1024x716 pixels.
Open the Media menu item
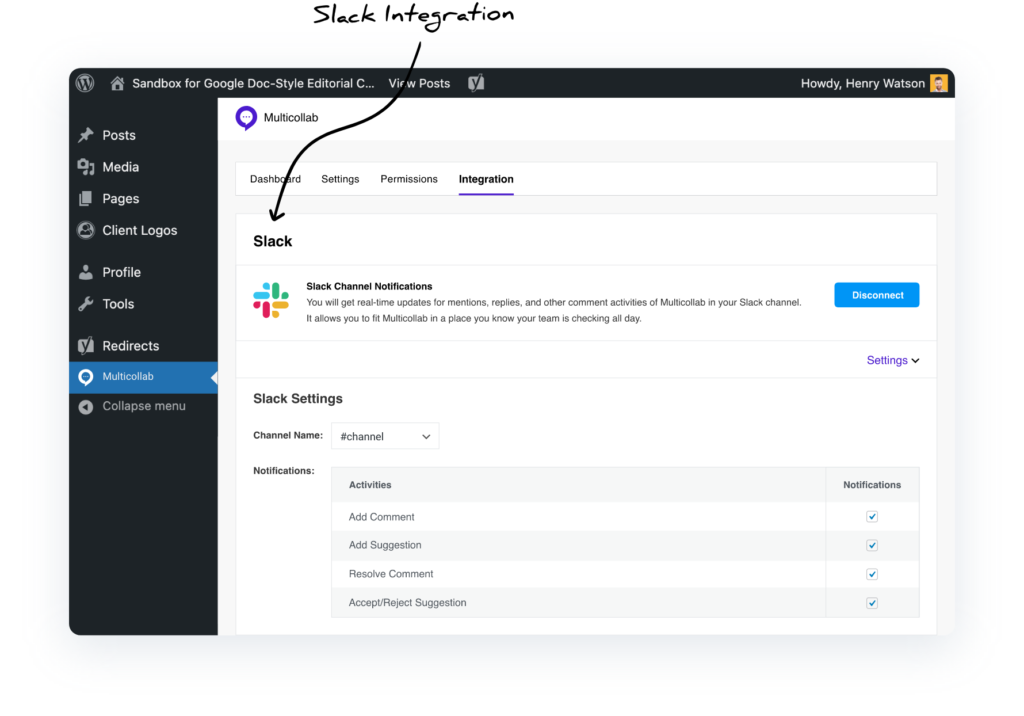121,167
